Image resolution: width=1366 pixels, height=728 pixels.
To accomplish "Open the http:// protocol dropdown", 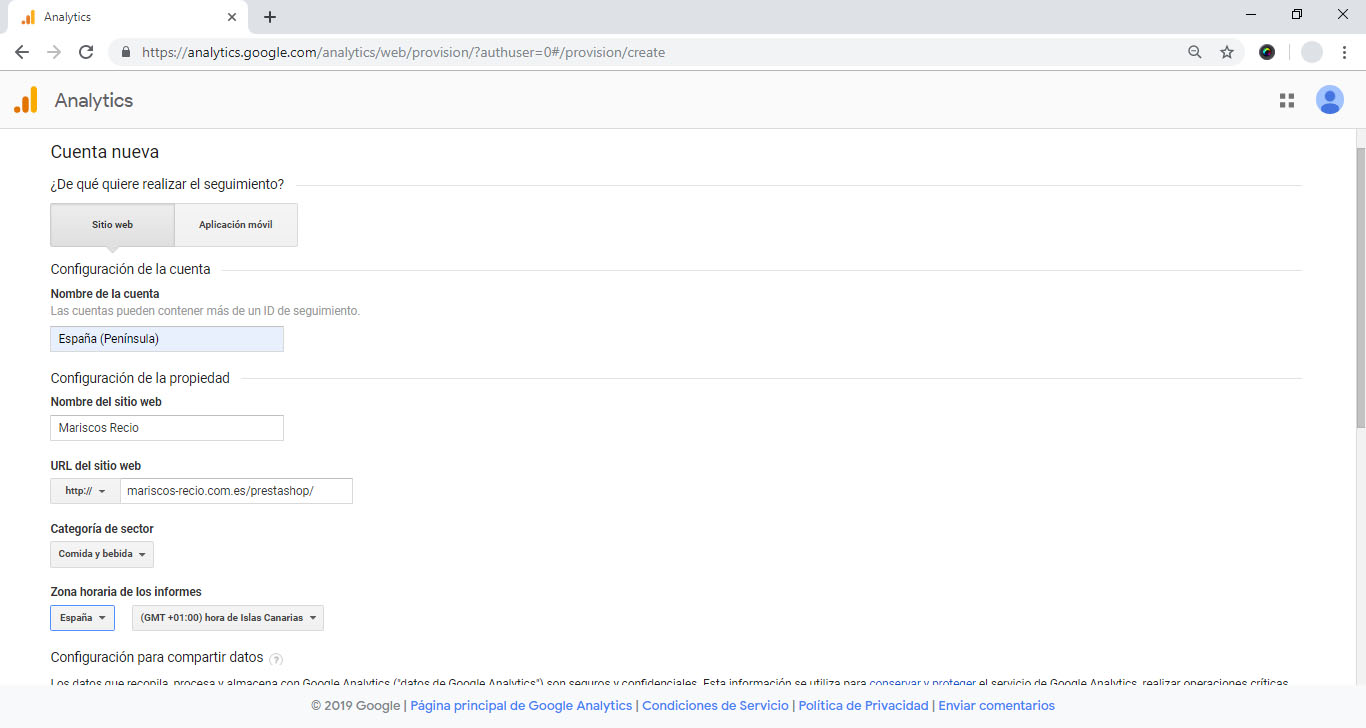I will point(85,491).
